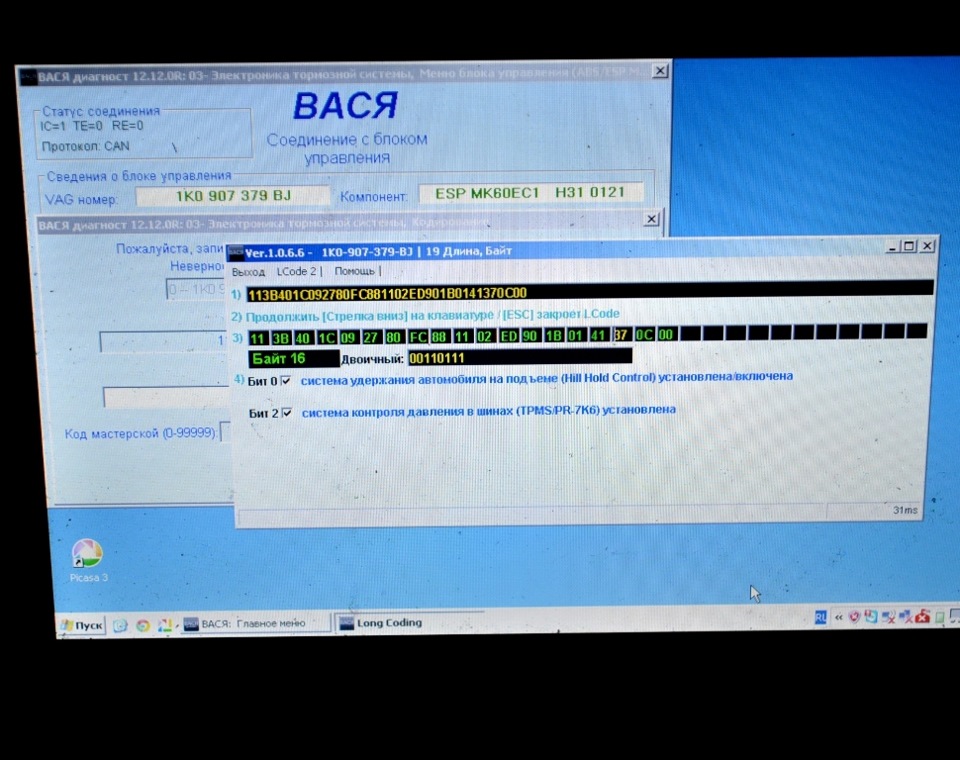The width and height of the screenshot is (960, 760).
Task: Select byte cell 40
Action: pyautogui.click(x=302, y=337)
